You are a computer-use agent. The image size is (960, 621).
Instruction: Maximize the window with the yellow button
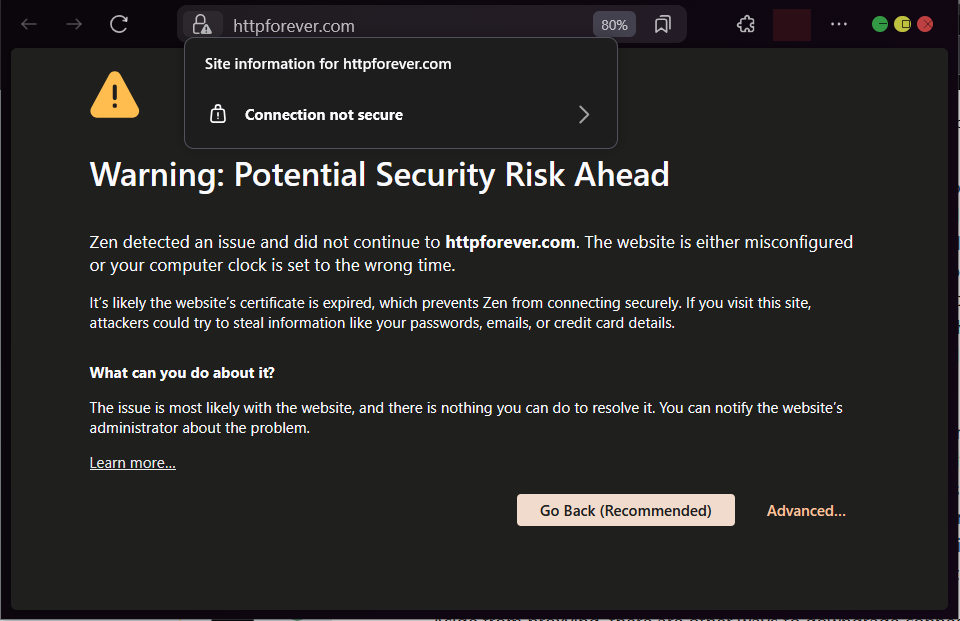click(902, 24)
